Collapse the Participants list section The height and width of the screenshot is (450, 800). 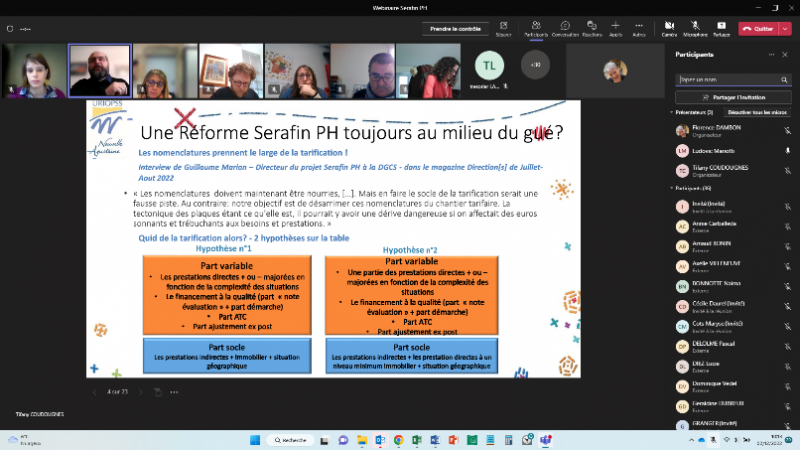click(x=671, y=188)
